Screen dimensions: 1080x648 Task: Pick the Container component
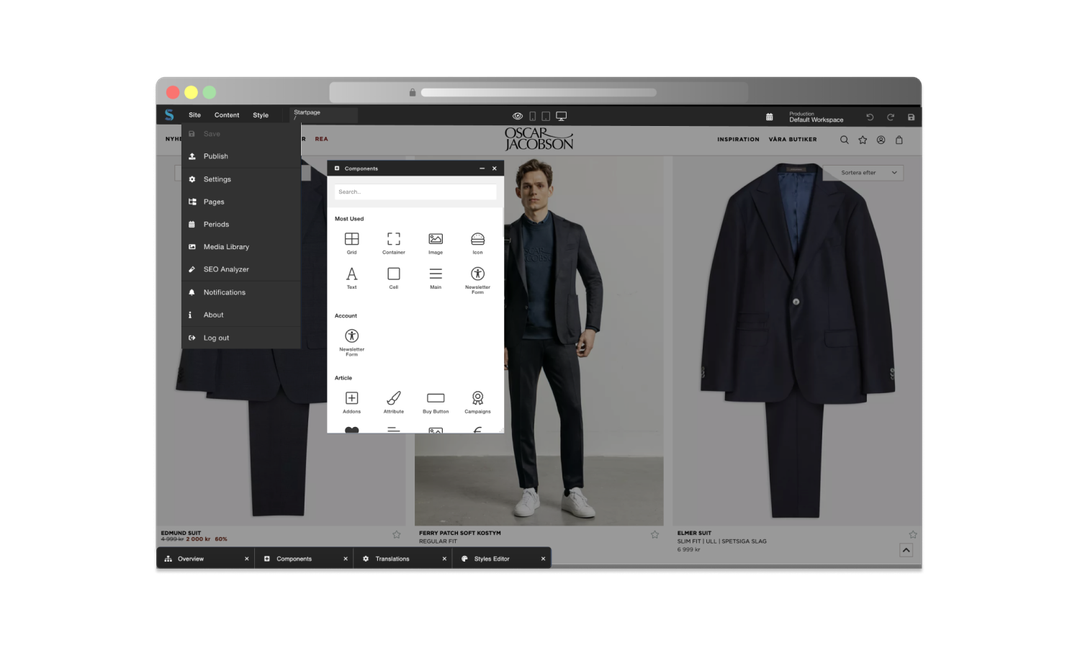tap(393, 239)
